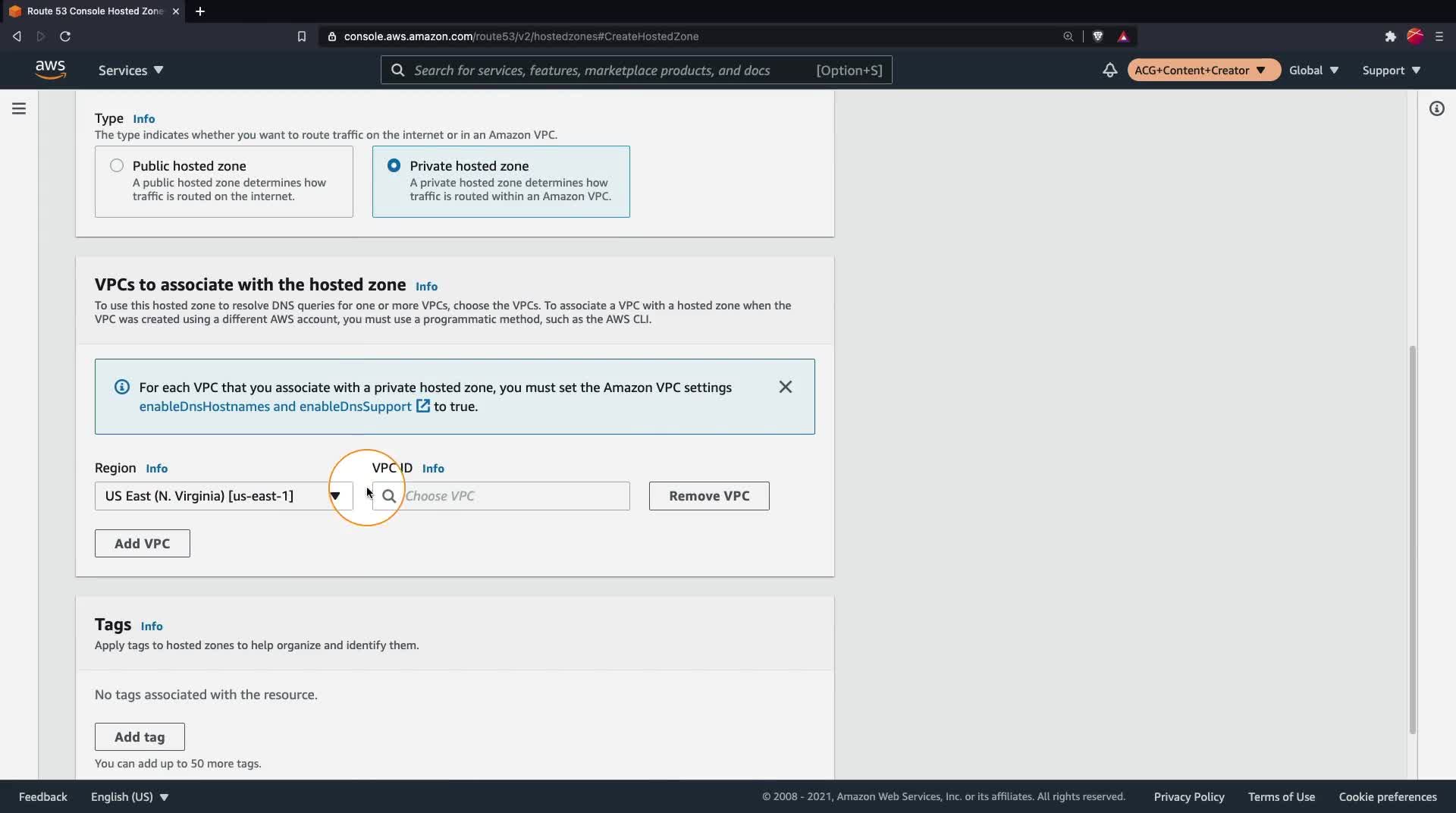
Task: Open a new browser tab
Action: [200, 11]
